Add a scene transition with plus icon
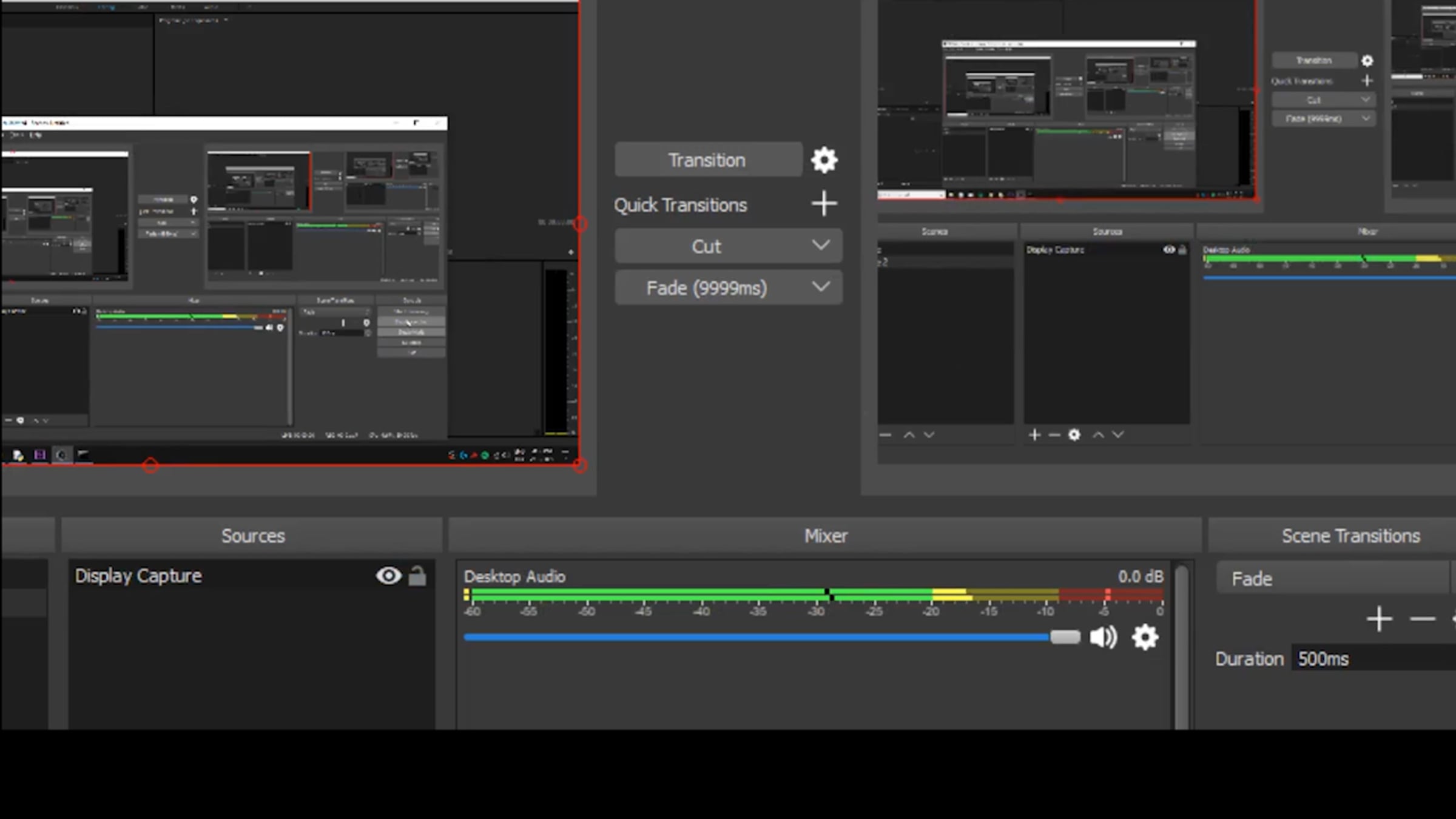 (1379, 619)
